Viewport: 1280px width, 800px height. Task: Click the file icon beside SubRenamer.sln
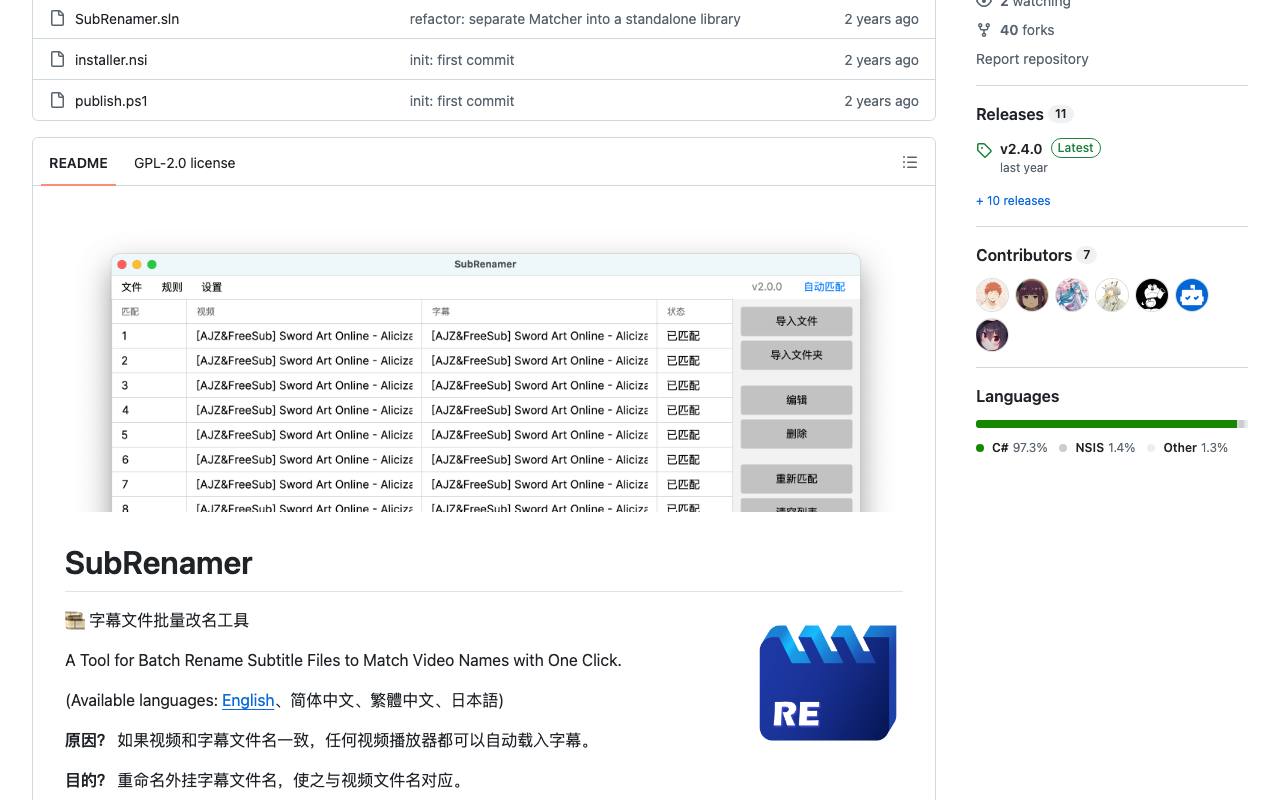pyautogui.click(x=57, y=19)
